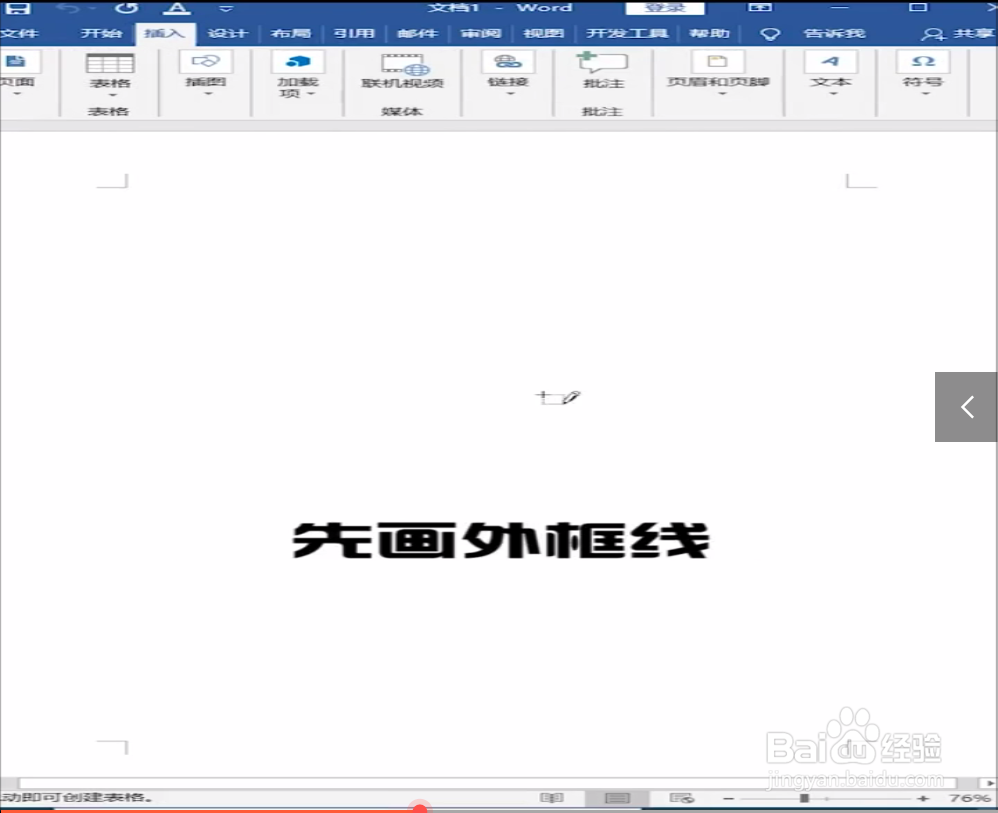Viewport: 998px width, 813px height.
Task: Click the Read Mode view icon in status bar
Action: [x=551, y=798]
